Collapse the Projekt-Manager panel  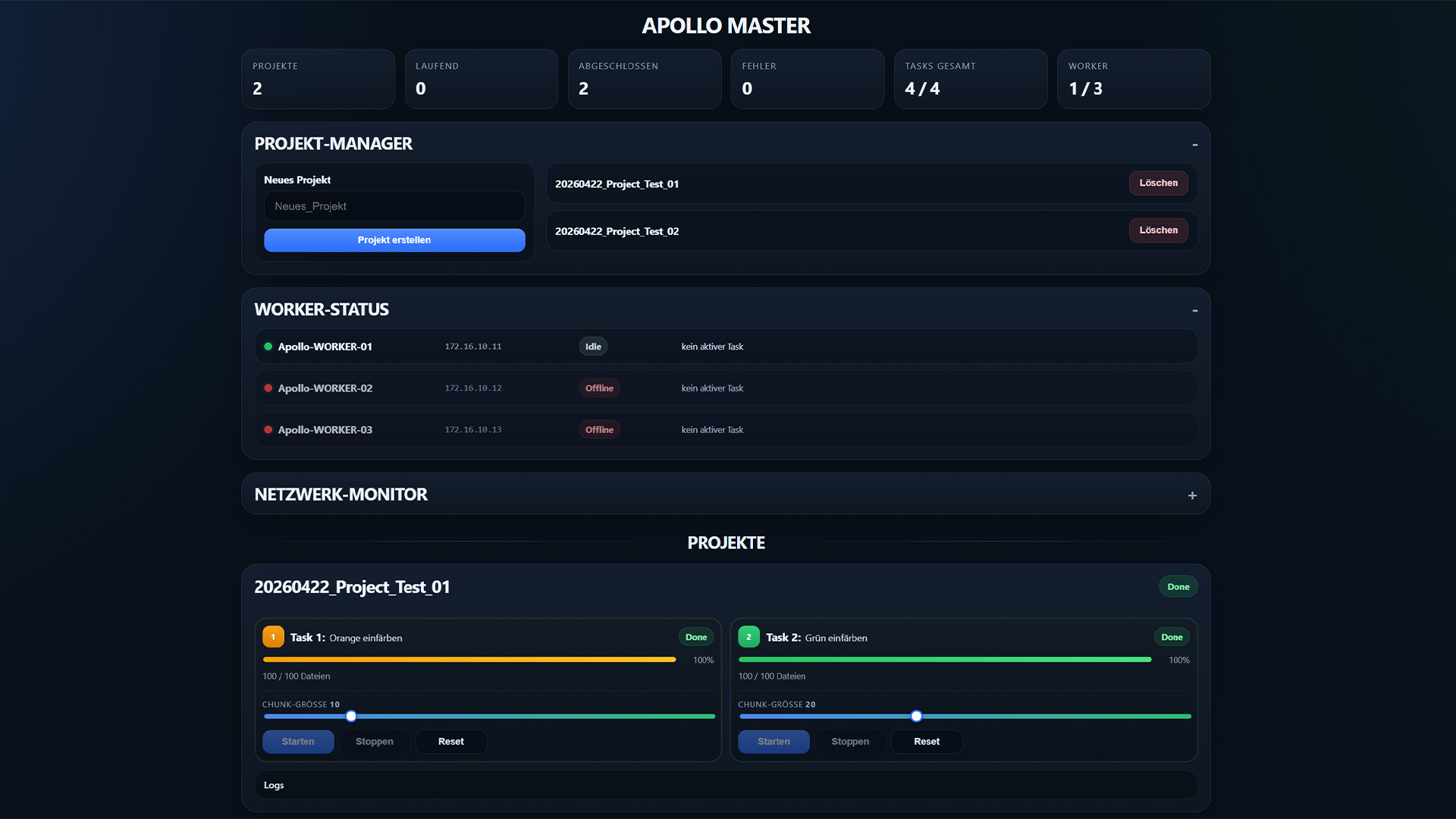[x=1194, y=144]
